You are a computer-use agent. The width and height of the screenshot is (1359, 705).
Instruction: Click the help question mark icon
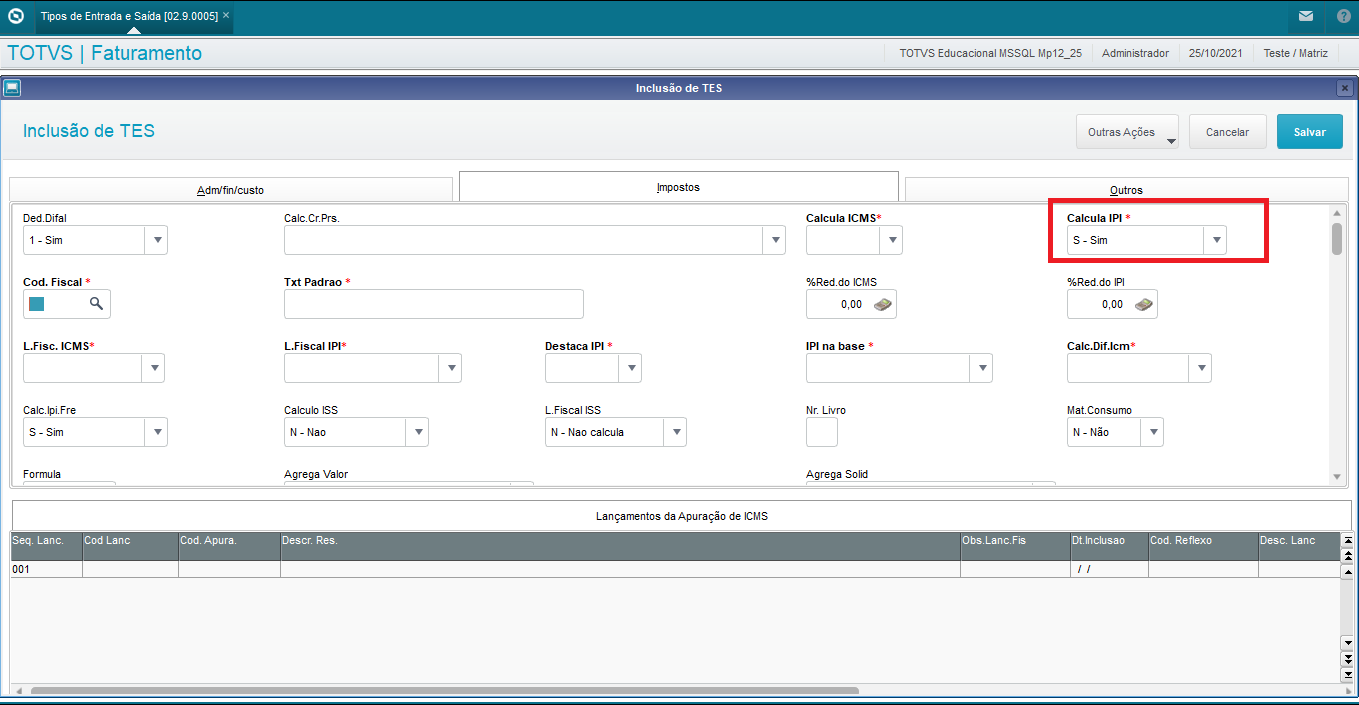coord(1342,15)
